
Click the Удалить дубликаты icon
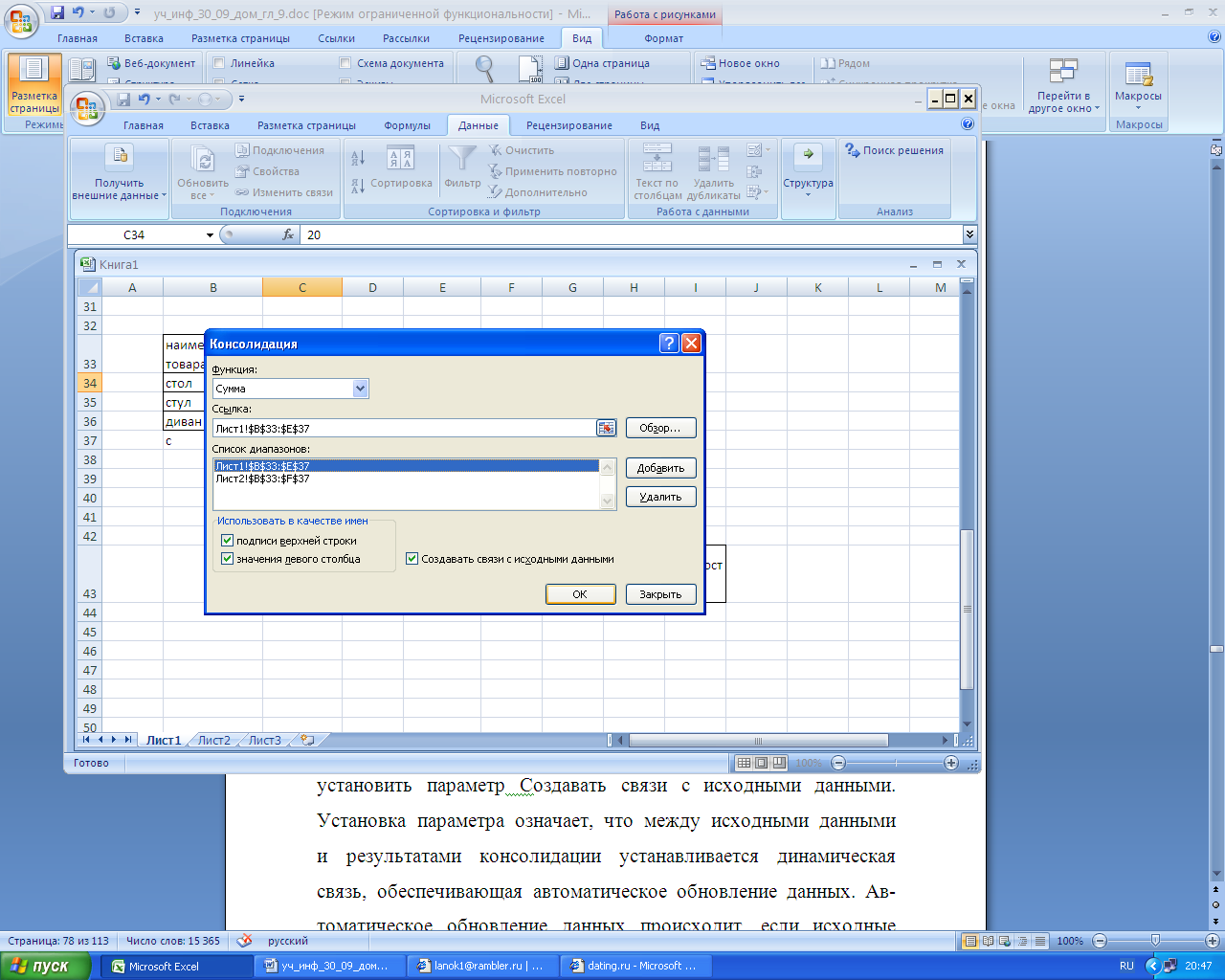click(713, 158)
